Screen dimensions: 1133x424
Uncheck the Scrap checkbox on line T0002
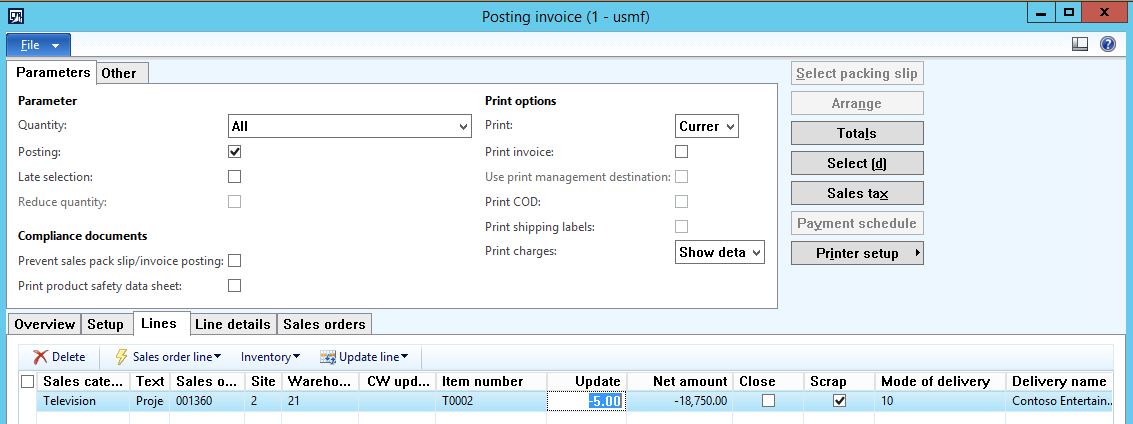[x=839, y=401]
